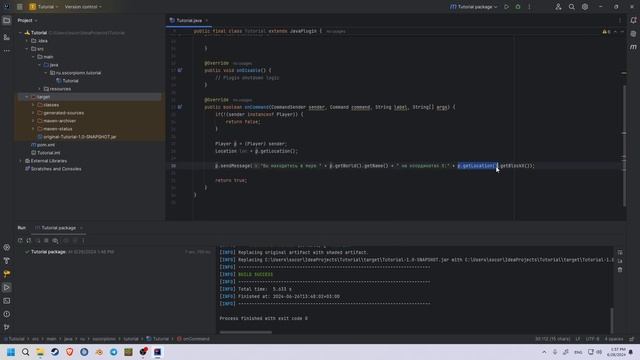The width and height of the screenshot is (640, 360).
Task: Collapse the target folder in project tree
Action: [27, 97]
